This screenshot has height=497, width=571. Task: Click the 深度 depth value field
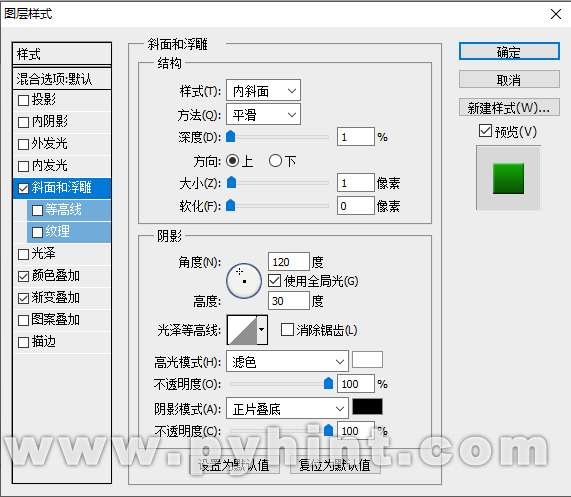pos(356,137)
